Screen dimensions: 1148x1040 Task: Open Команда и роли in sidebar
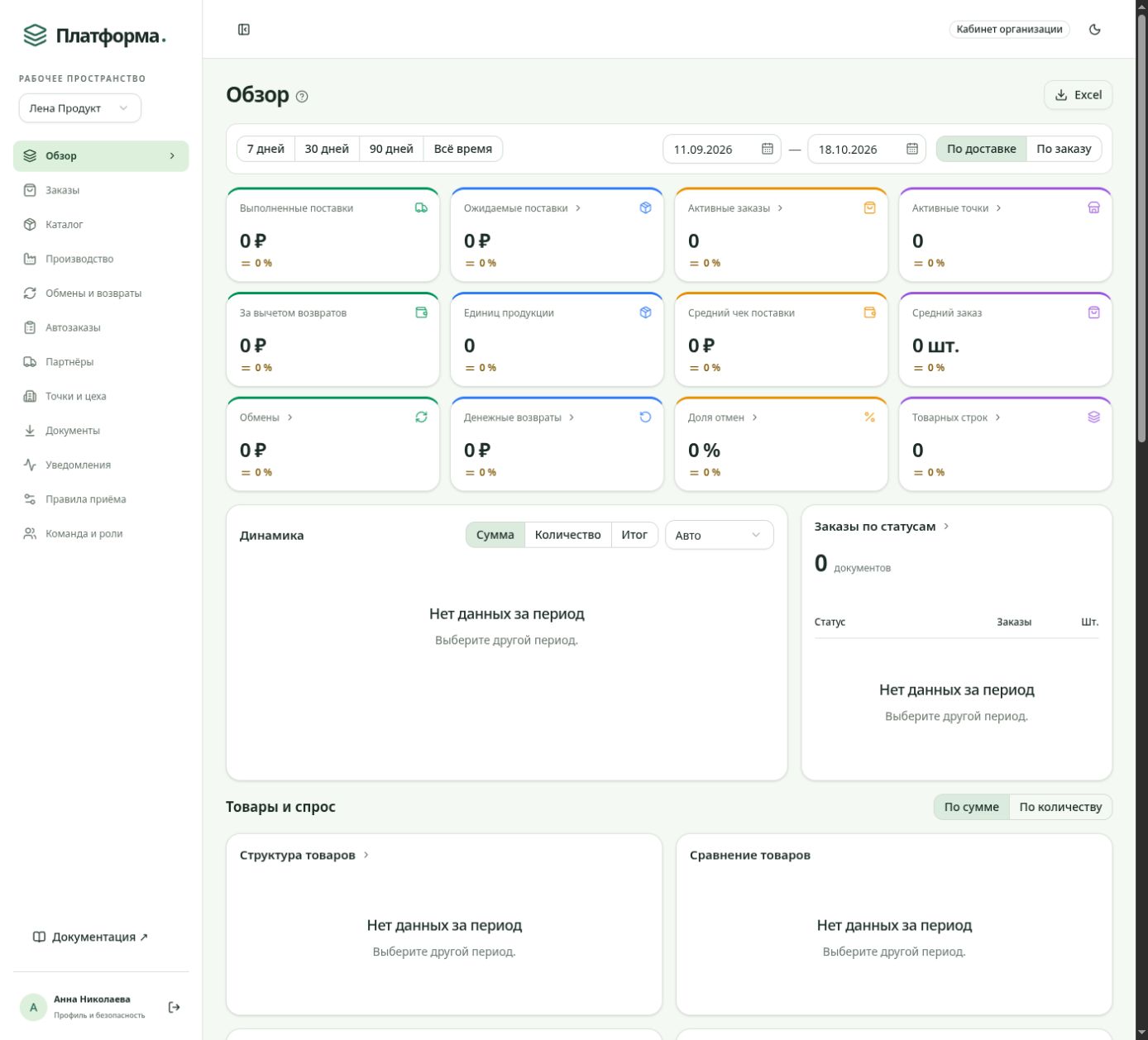coord(101,534)
